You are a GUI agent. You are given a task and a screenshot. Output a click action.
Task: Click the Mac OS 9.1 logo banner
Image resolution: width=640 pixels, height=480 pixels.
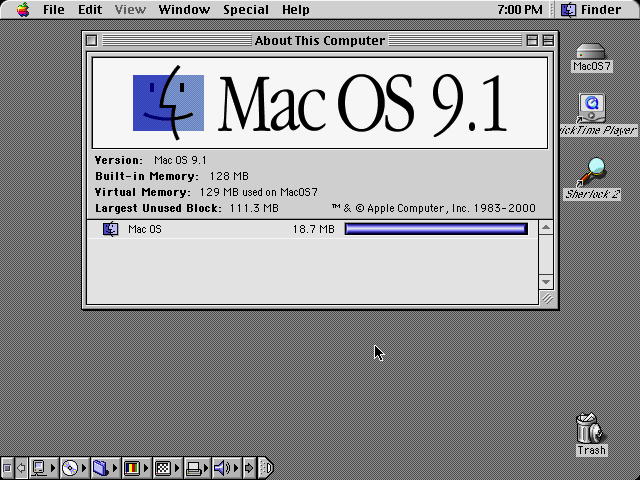(320, 103)
